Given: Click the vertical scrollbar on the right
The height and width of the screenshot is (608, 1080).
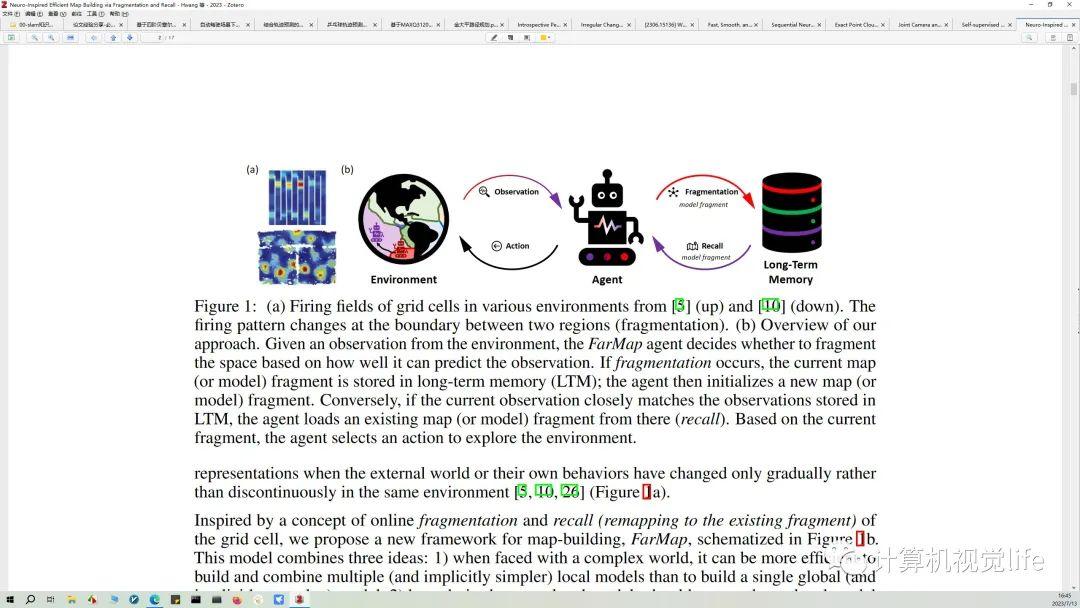Looking at the screenshot, I should (x=1074, y=90).
